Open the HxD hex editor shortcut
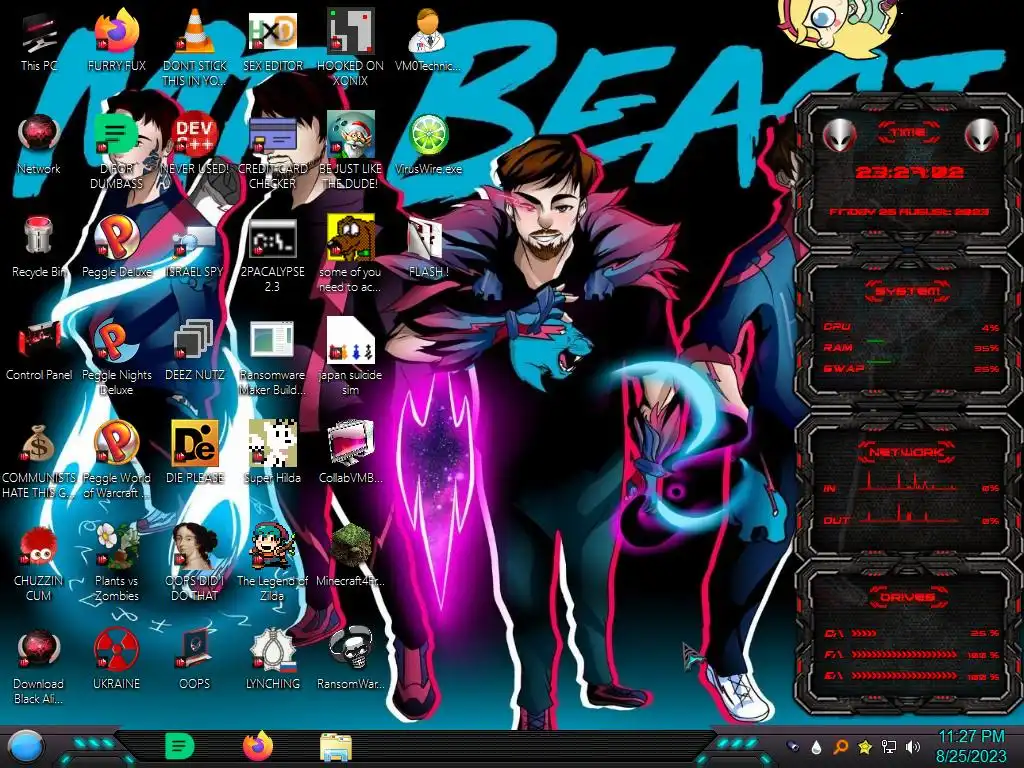Viewport: 1024px width, 768px height. (272, 31)
